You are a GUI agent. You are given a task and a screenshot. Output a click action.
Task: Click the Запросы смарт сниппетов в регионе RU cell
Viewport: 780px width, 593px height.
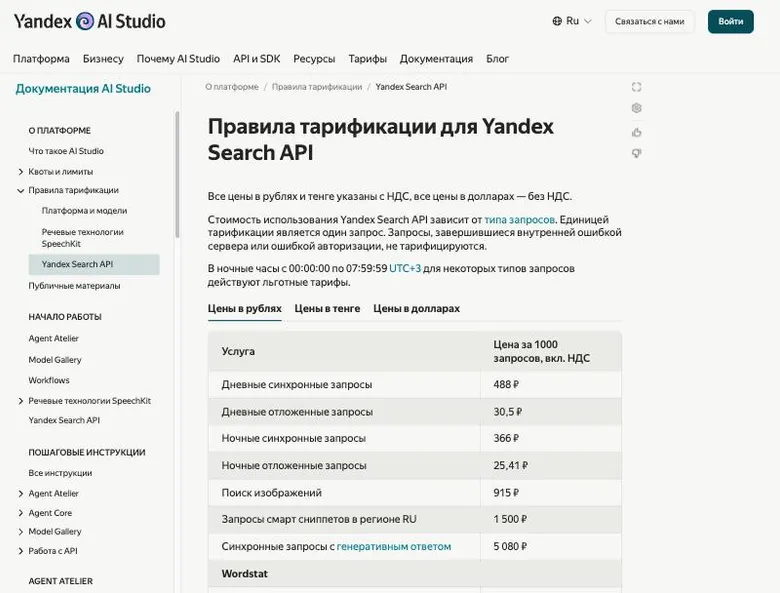pos(344,519)
